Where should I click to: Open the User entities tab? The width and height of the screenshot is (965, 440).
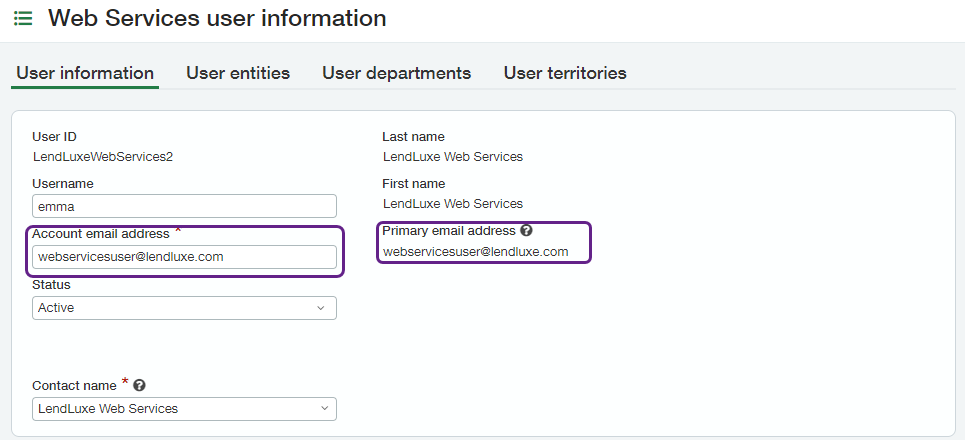pos(238,73)
